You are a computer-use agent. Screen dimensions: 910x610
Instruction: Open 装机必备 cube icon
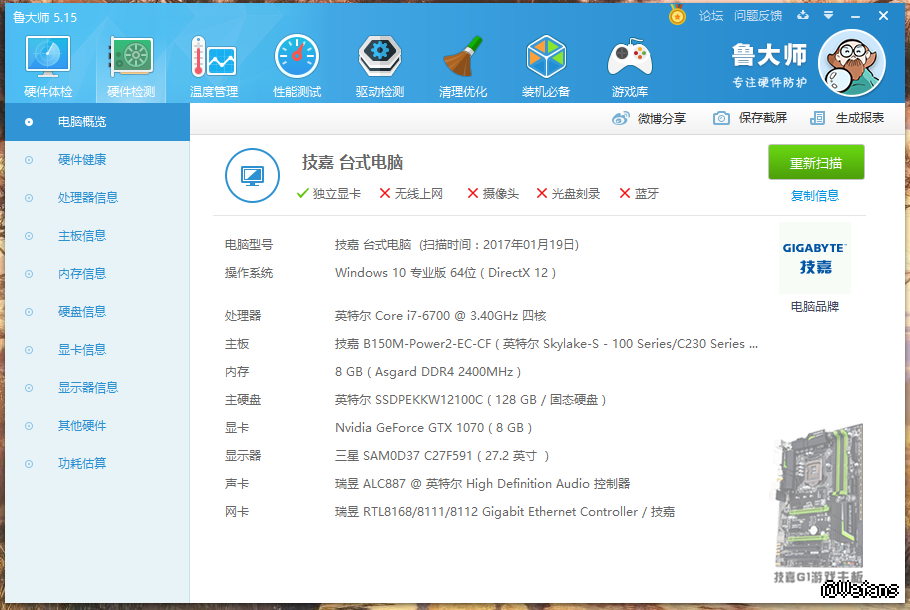[x=546, y=60]
